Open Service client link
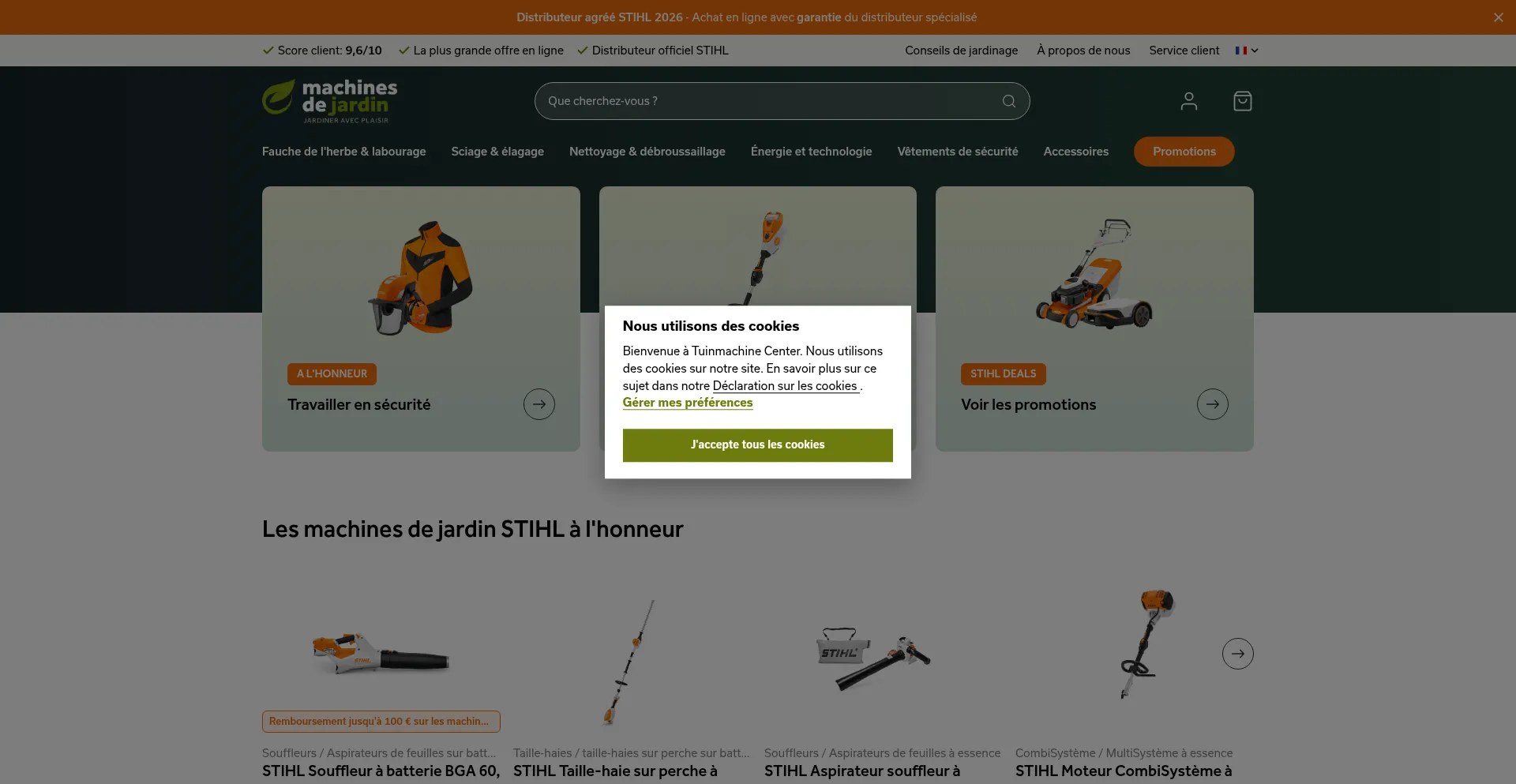Screen dimensions: 1516x784 (1184, 51)
